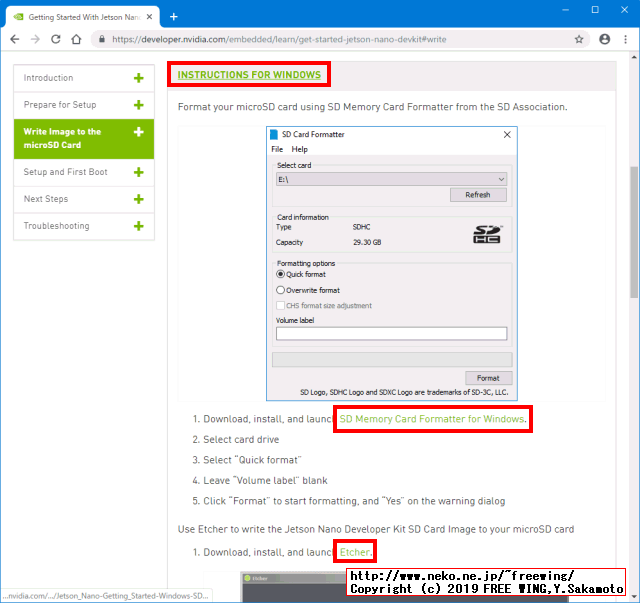The image size is (640, 603).
Task: Click the Volume label text field
Action: (x=391, y=334)
